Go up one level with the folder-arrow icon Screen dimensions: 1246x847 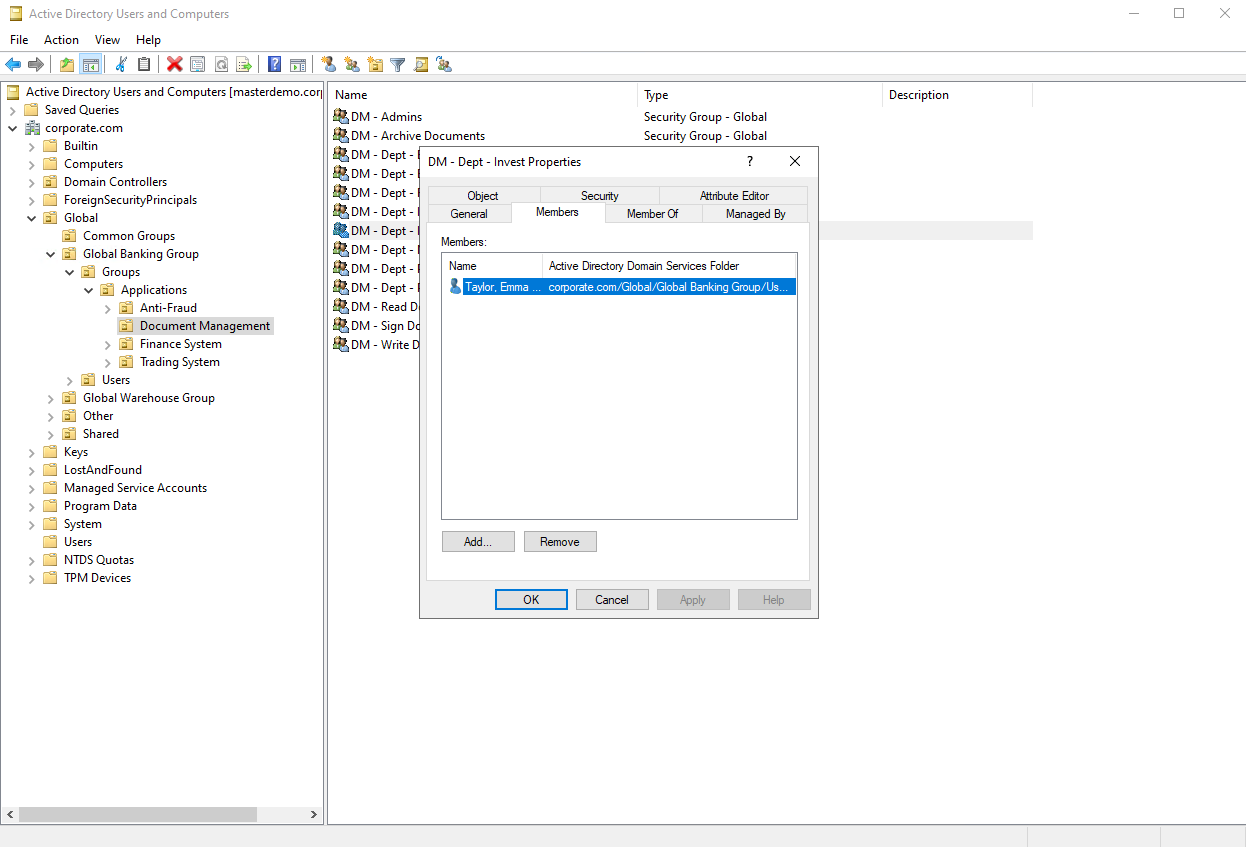pyautogui.click(x=67, y=65)
